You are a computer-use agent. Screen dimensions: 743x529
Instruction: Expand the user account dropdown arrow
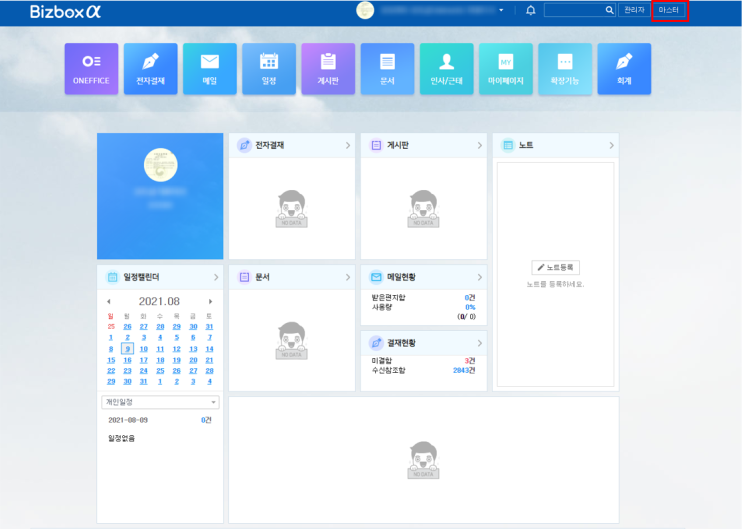click(501, 10)
